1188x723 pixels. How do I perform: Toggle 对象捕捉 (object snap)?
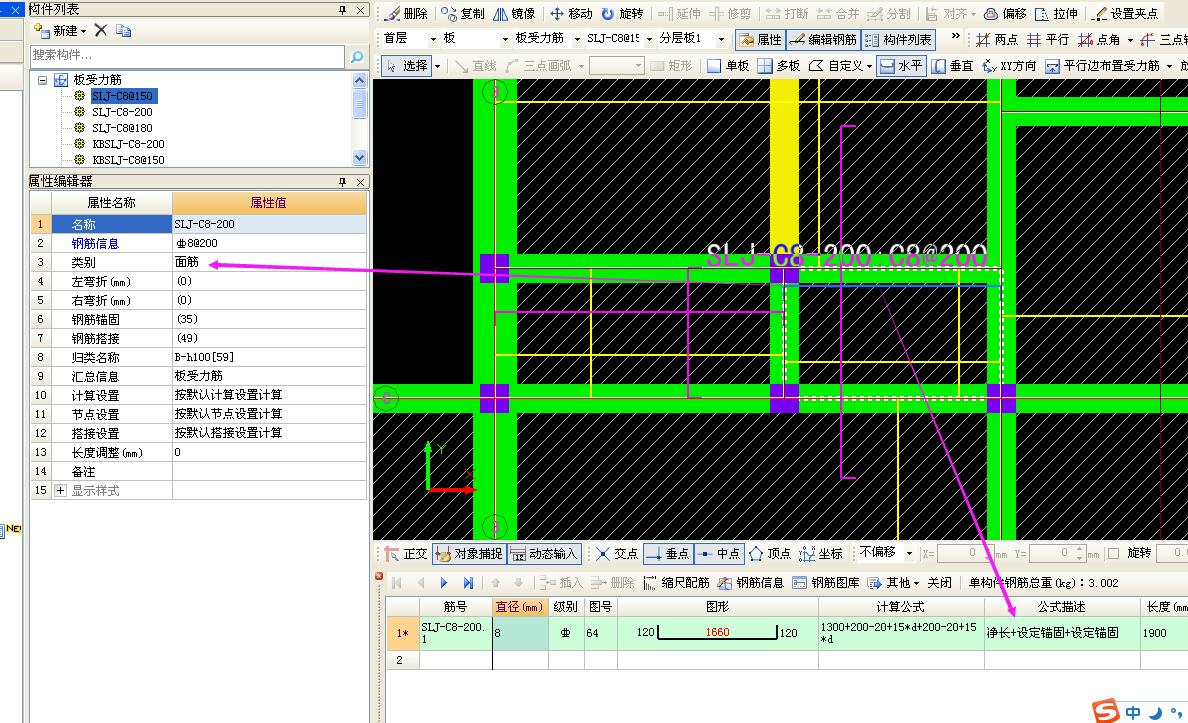click(468, 554)
